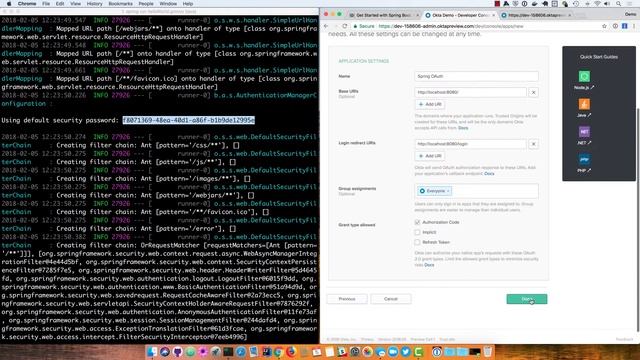Open Safari from the Dock

241,351
